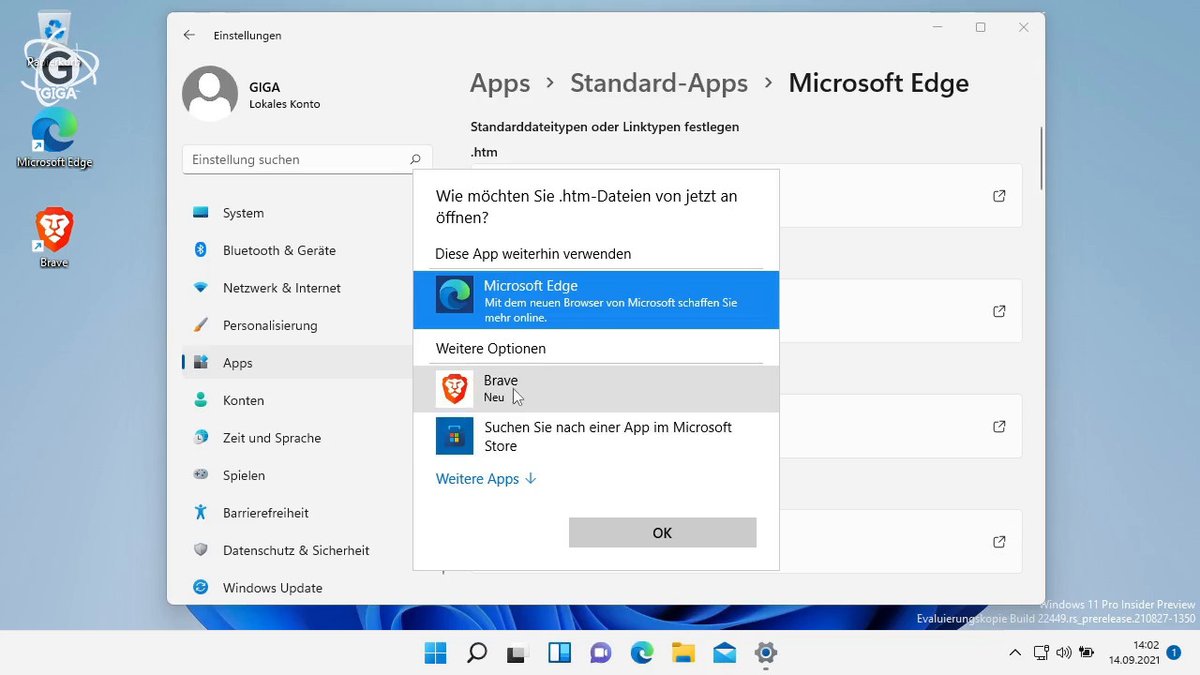The height and width of the screenshot is (675, 1200).
Task: Open the Spielen Xbox icon in sidebar
Action: (x=201, y=475)
